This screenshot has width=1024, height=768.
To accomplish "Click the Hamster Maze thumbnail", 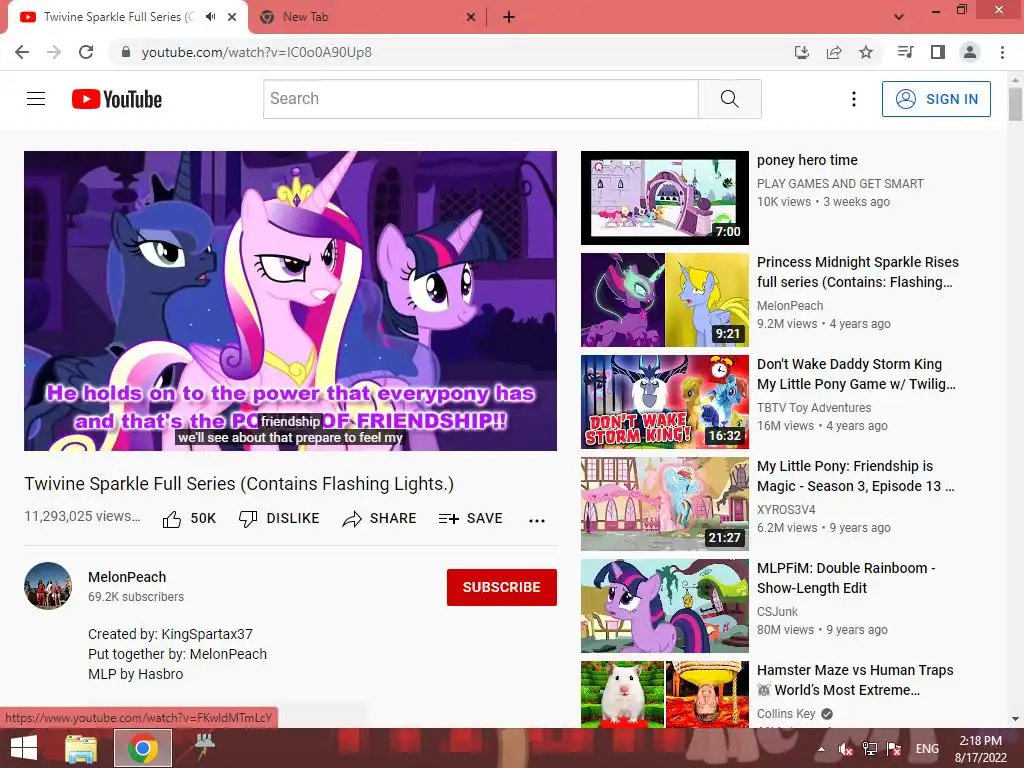I will 665,694.
